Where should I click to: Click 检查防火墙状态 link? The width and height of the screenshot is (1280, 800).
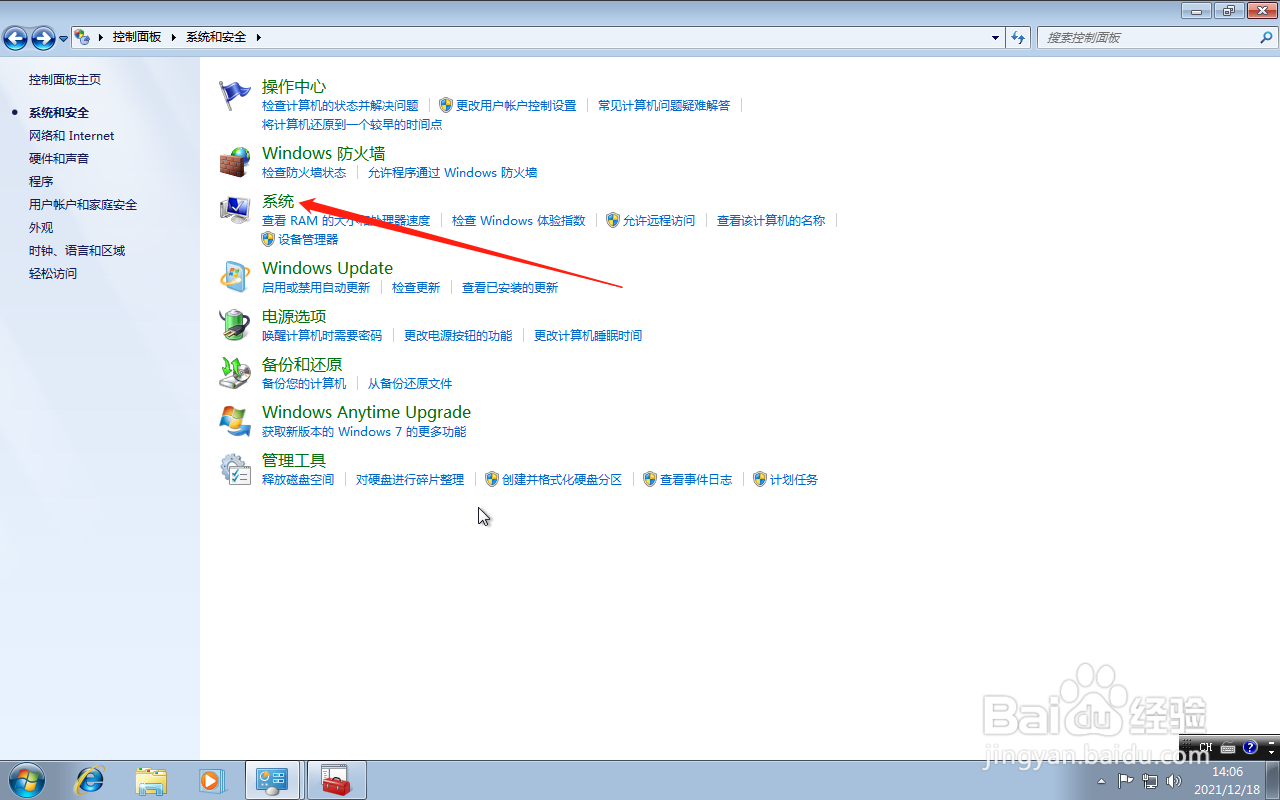click(304, 173)
